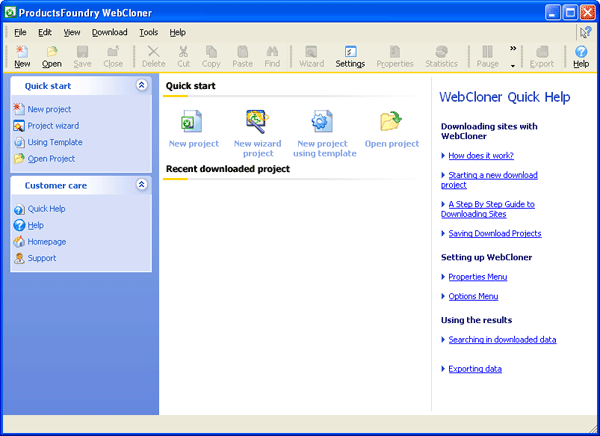
Task: Open Searching in downloaded data link
Action: click(x=502, y=340)
